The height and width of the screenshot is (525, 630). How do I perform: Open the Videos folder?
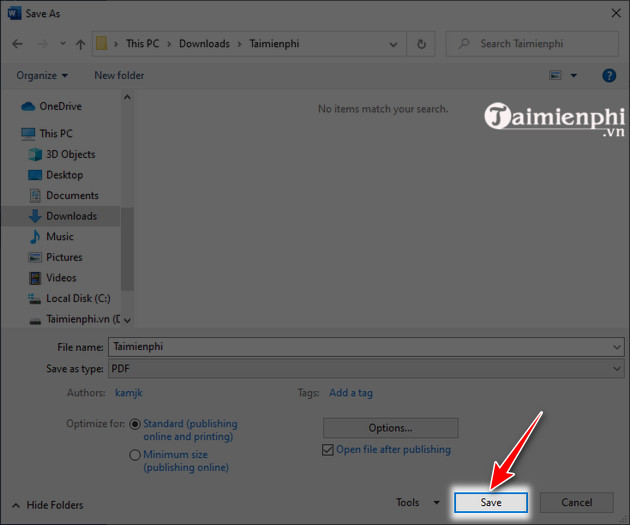click(x=61, y=278)
